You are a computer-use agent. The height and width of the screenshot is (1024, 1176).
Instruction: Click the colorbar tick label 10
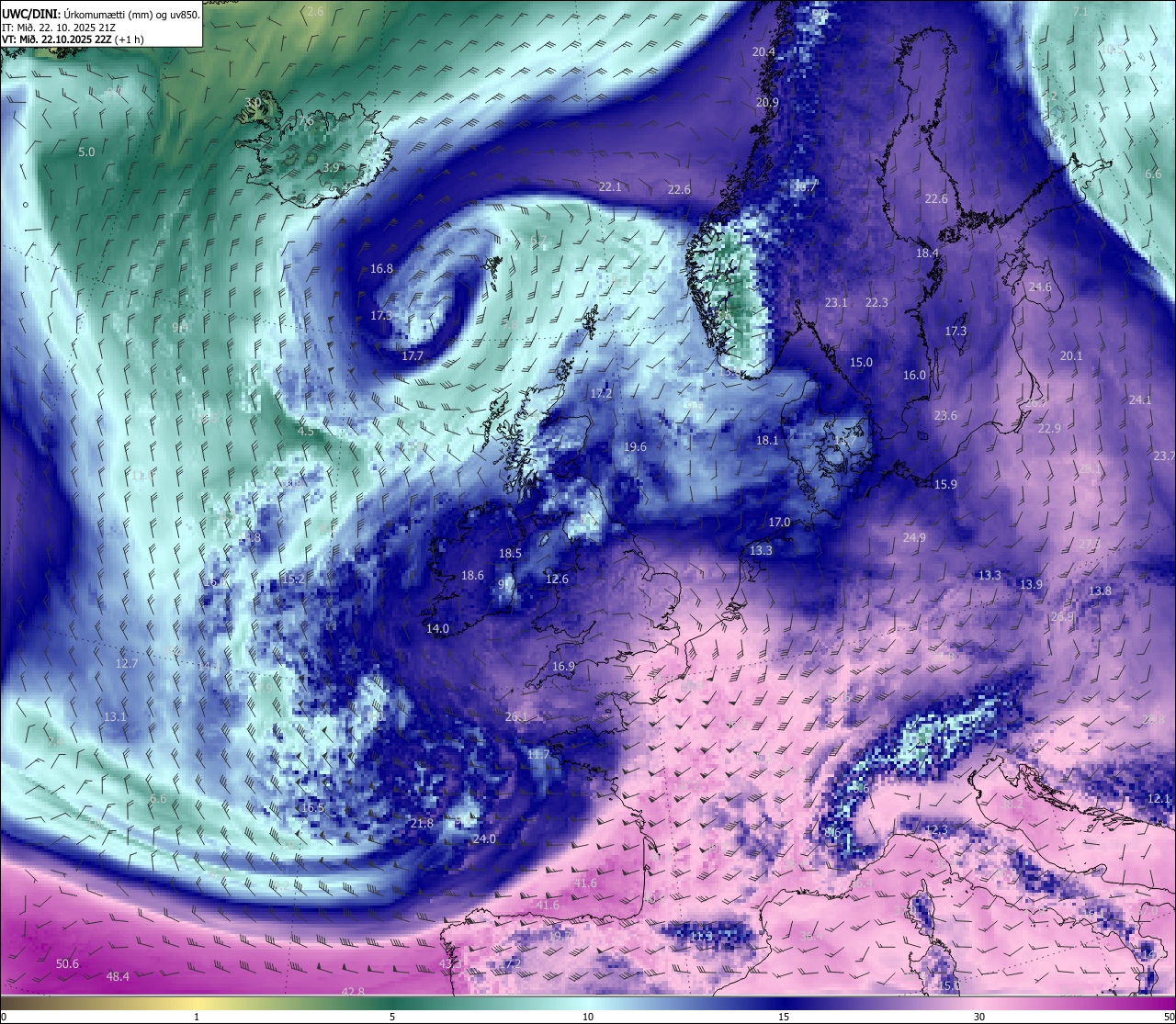(588, 1017)
